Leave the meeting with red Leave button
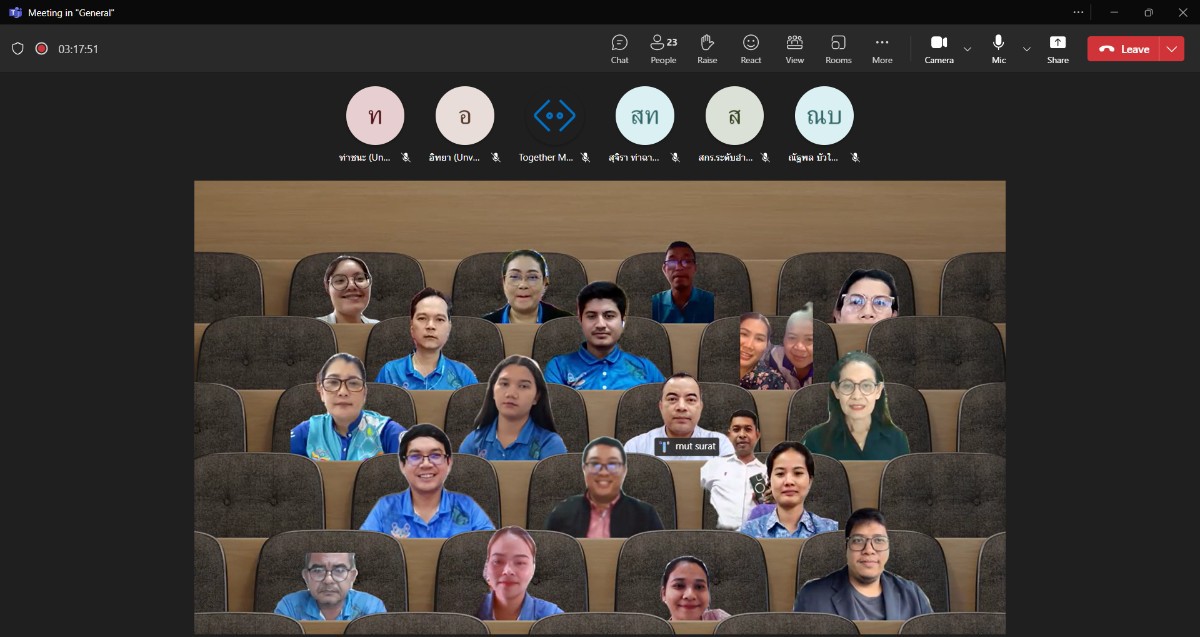1200x637 pixels. click(1124, 49)
